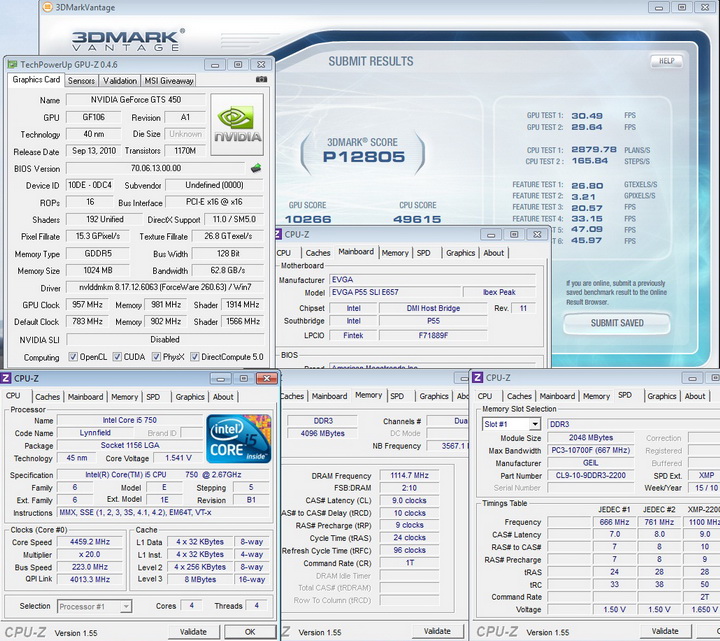Image resolution: width=720 pixels, height=641 pixels.
Task: Click the Max Bandwidth PC3-10700F value
Action: point(591,450)
